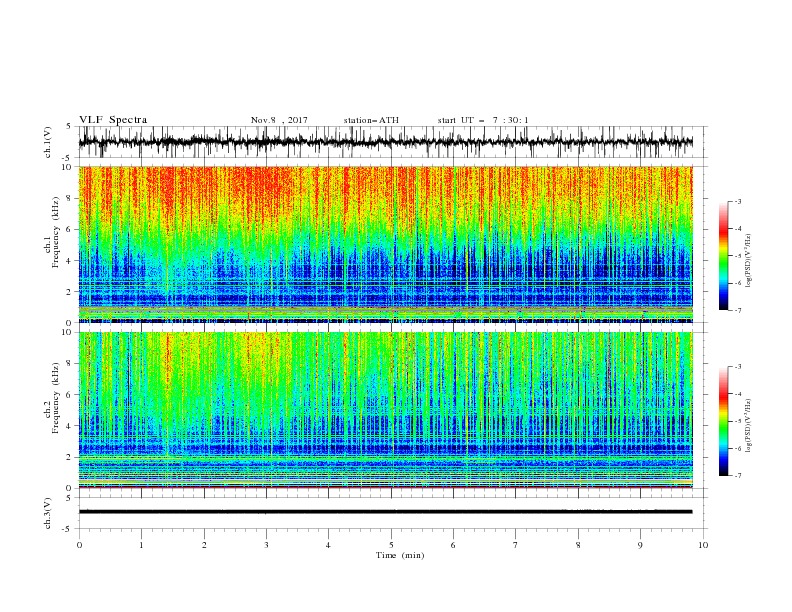Click the ch.3 voltage waveform trace
Screen dimensions: 792x612
coord(385,512)
